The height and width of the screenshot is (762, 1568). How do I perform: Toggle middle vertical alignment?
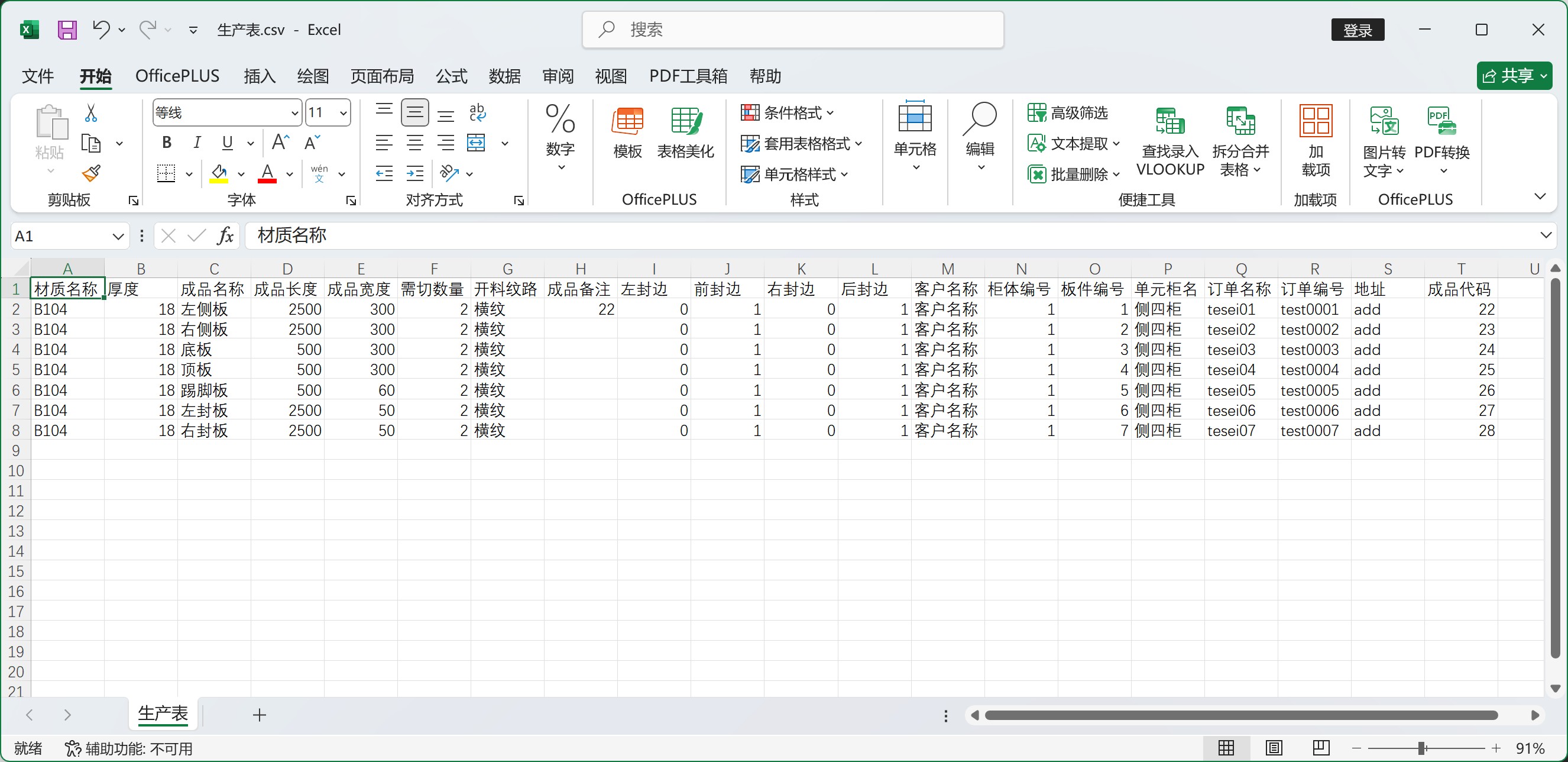(415, 112)
